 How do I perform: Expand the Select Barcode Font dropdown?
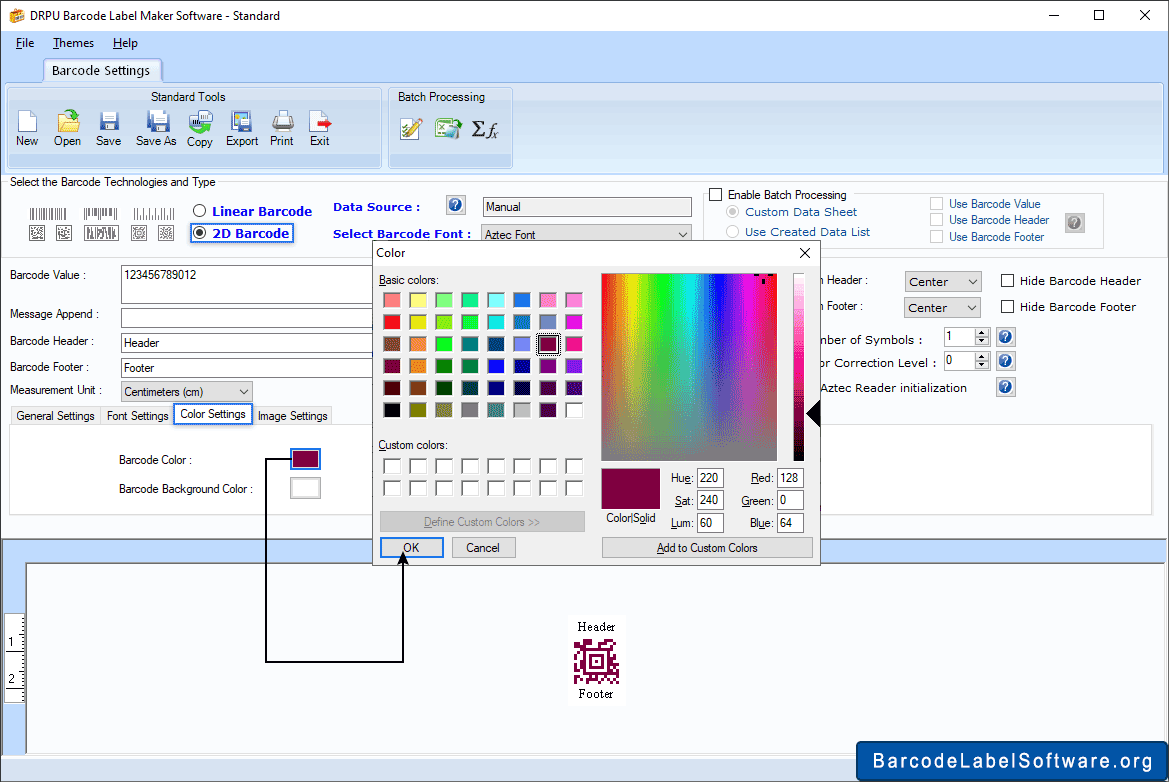point(682,234)
